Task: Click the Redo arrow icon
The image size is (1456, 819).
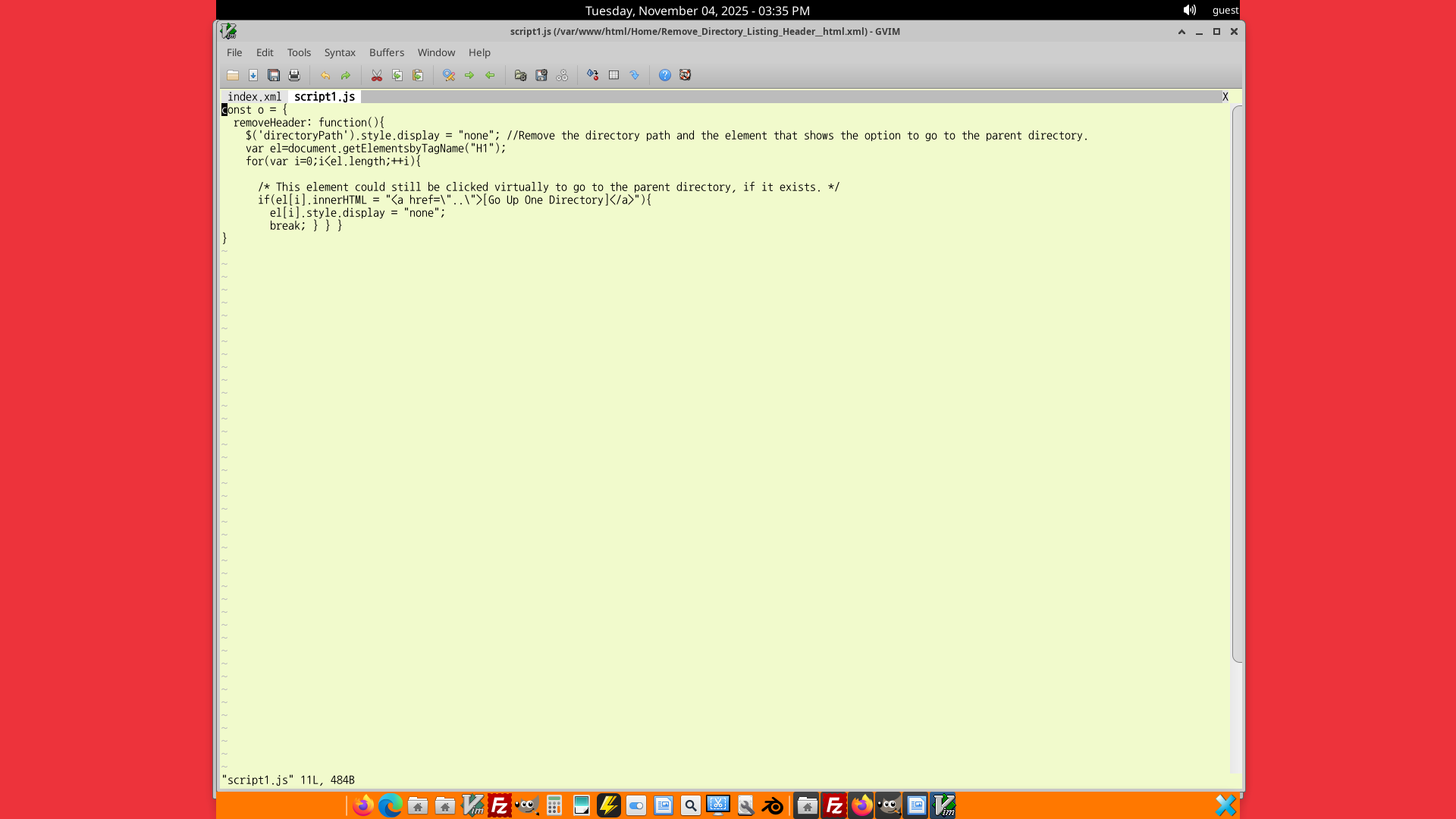Action: pyautogui.click(x=346, y=75)
